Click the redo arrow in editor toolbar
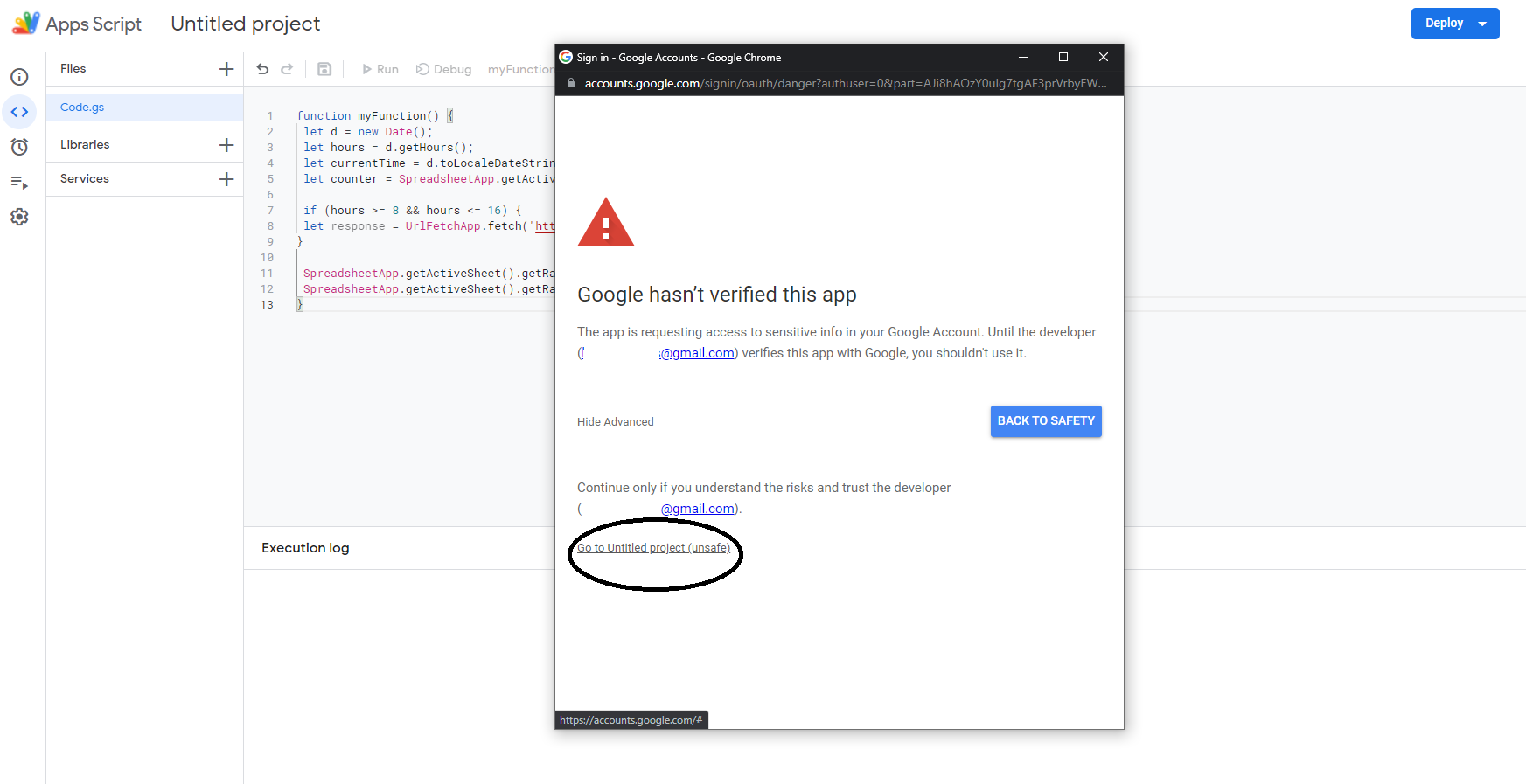This screenshot has width=1526, height=784. coord(287,69)
